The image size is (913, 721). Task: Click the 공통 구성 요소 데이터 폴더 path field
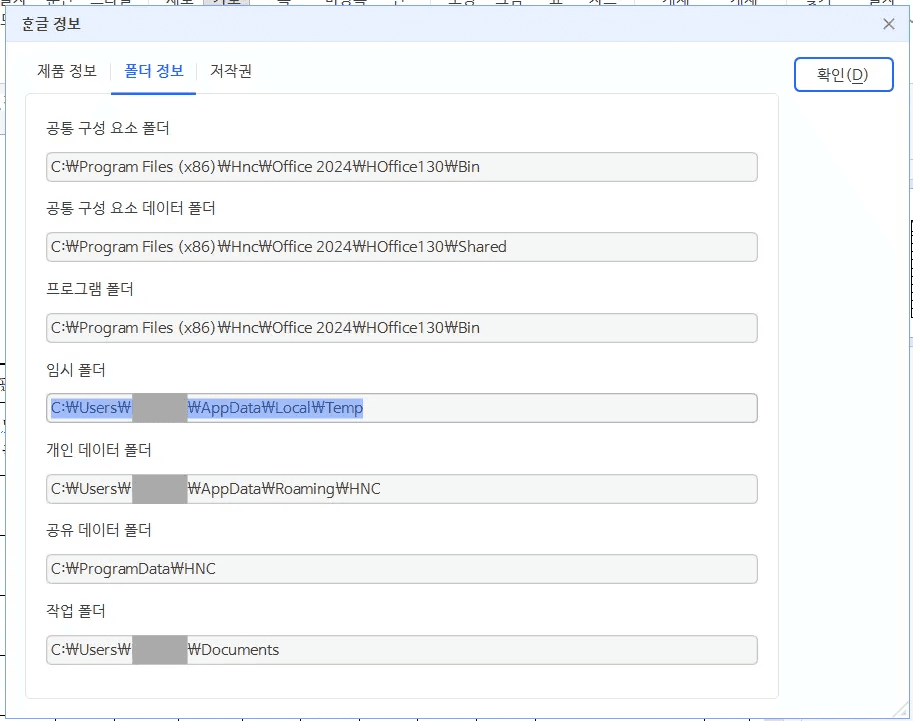click(x=400, y=247)
